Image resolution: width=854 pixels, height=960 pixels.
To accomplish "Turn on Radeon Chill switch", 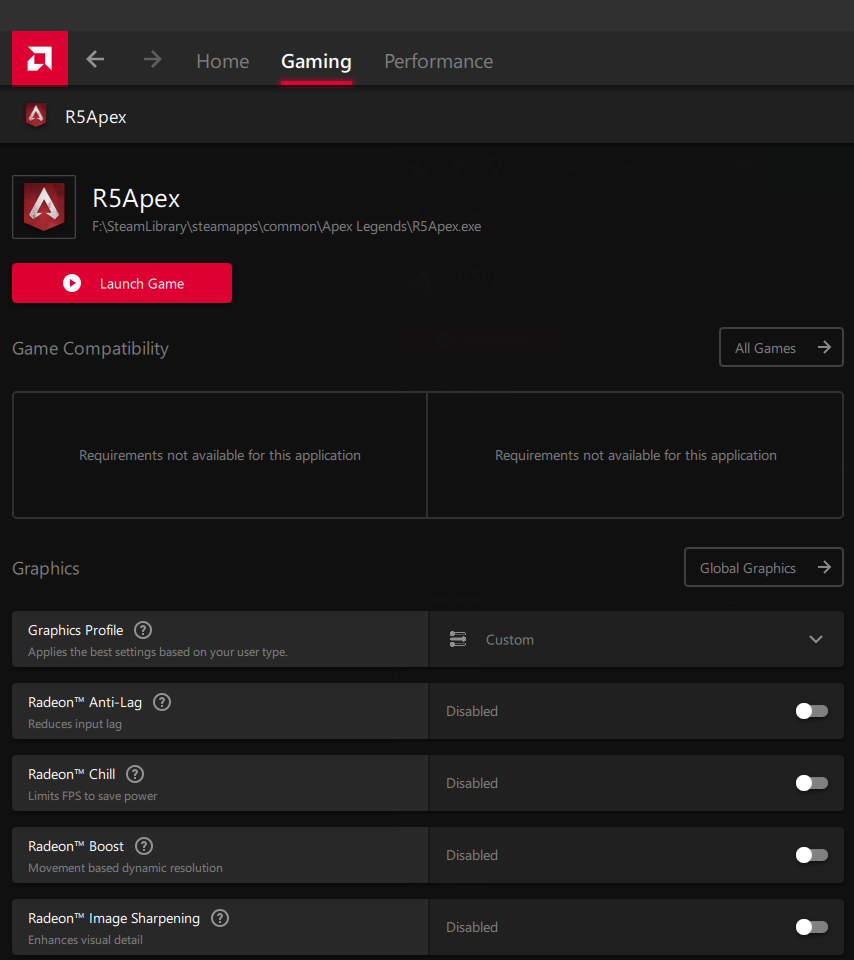I will (811, 783).
